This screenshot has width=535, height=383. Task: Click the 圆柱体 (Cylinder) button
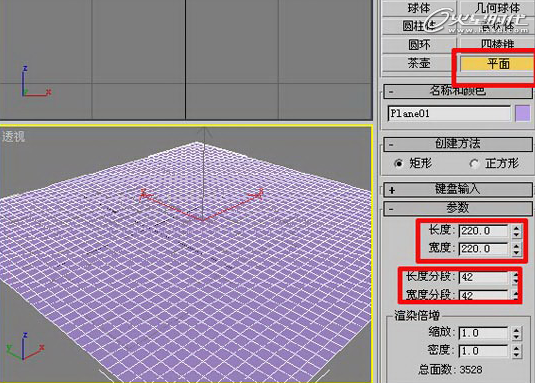pos(419,26)
